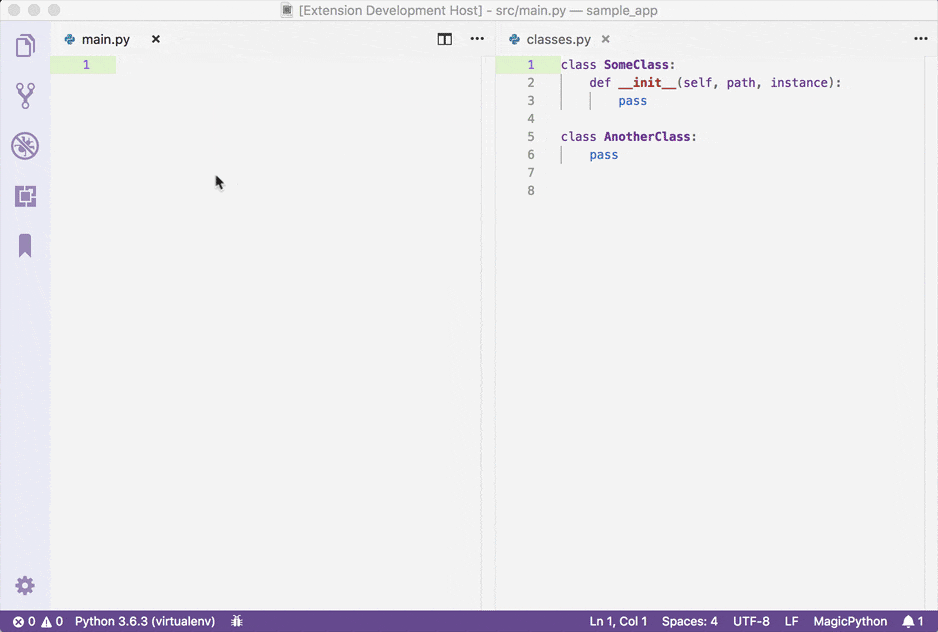Click the 'path' parameter in __init__
The height and width of the screenshot is (632, 938).
[741, 83]
